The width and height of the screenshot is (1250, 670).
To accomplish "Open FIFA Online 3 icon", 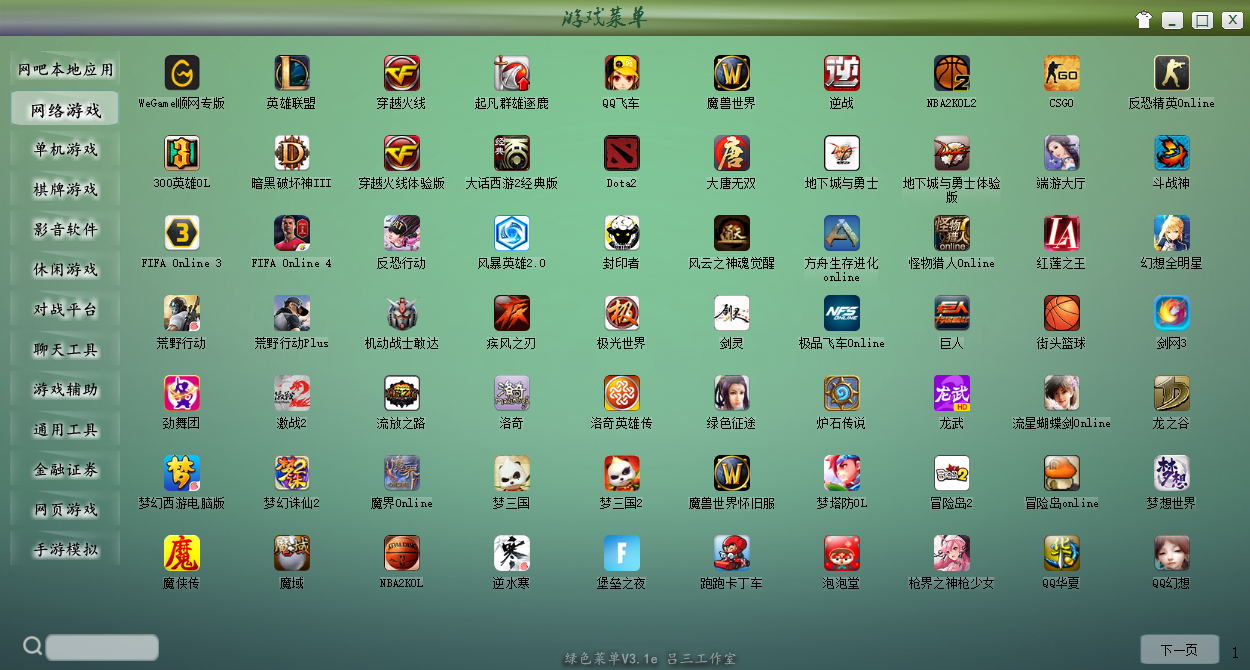I will 182,233.
